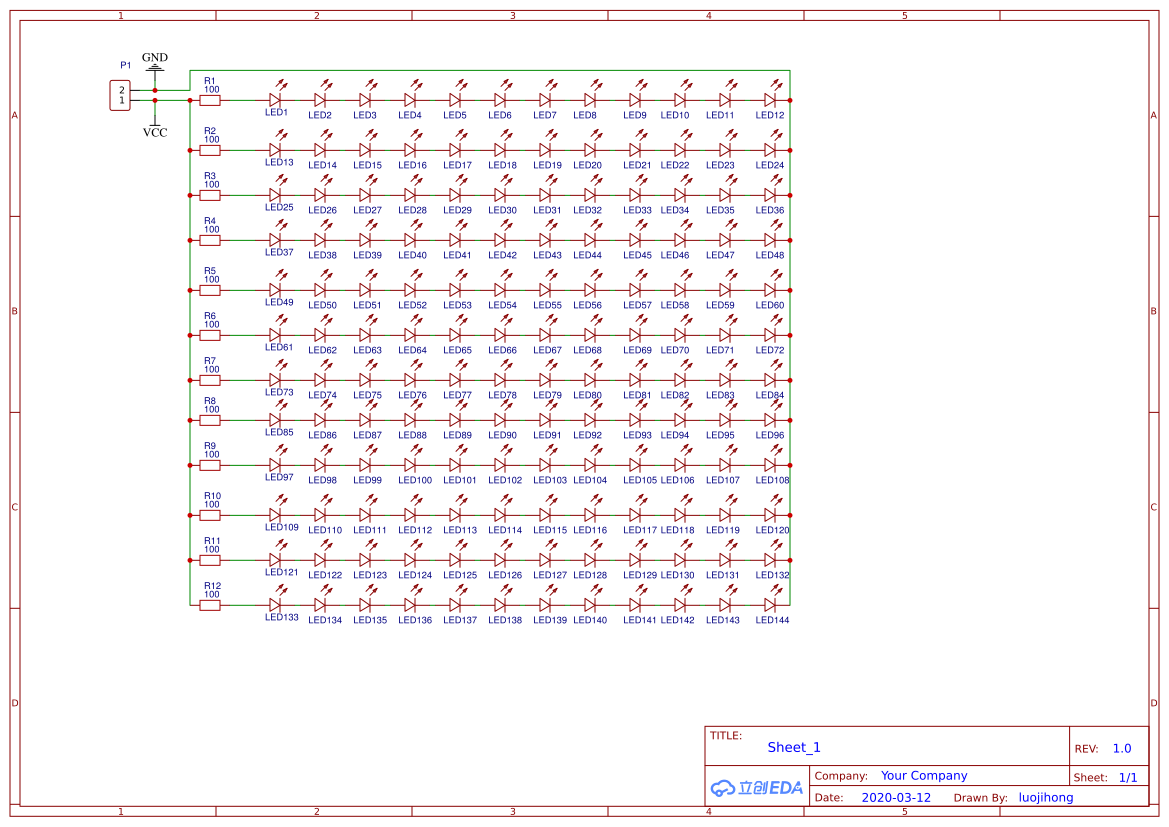Select the "LED24" designator label

click(x=769, y=166)
